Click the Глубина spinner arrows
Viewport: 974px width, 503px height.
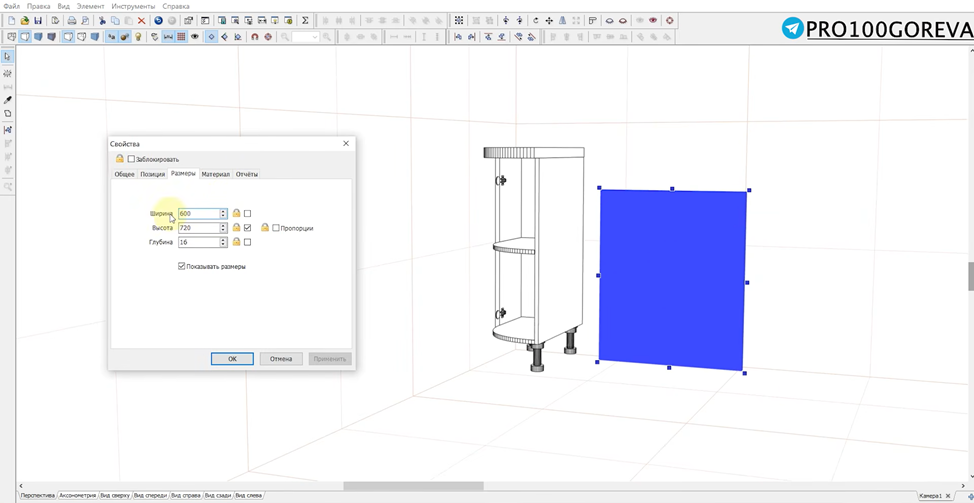(x=223, y=242)
